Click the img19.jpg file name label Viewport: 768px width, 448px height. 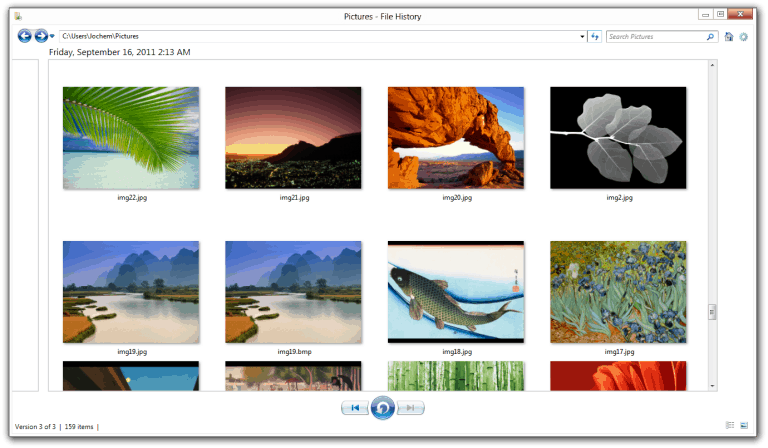pos(132,352)
